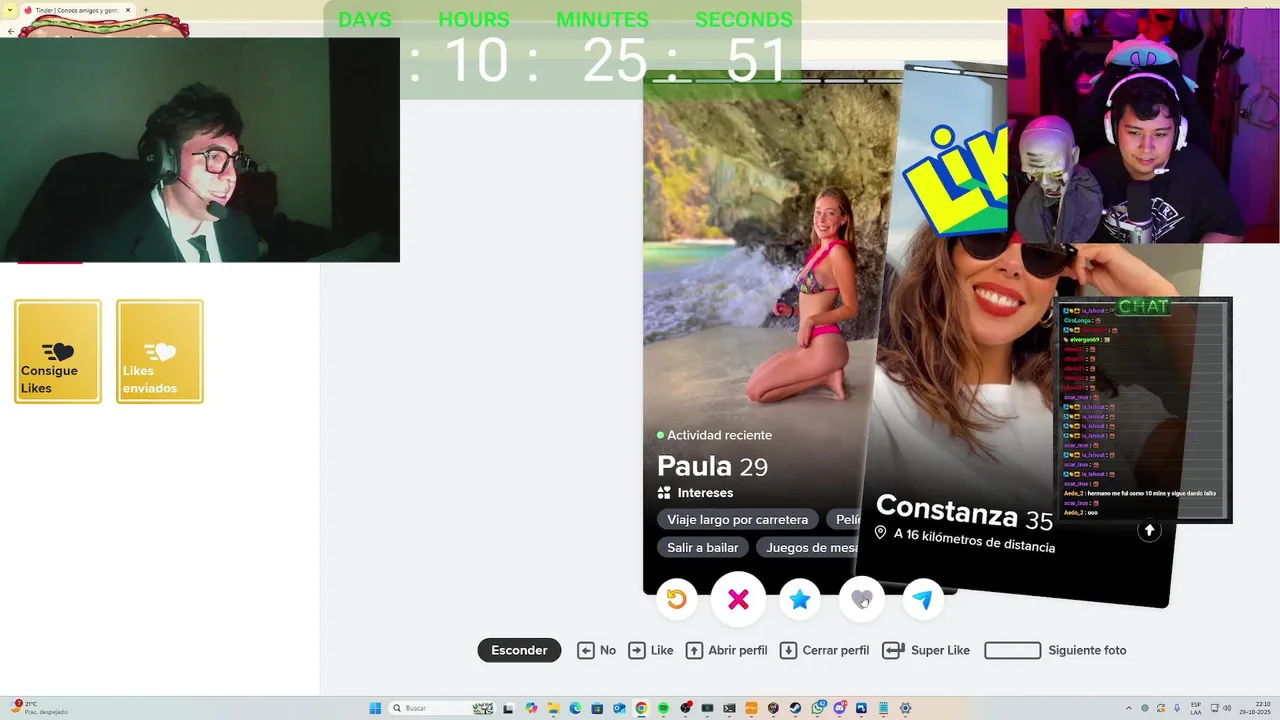1280x720 pixels.
Task: Click the No left-arrow shortcut hint
Action: [x=597, y=650]
